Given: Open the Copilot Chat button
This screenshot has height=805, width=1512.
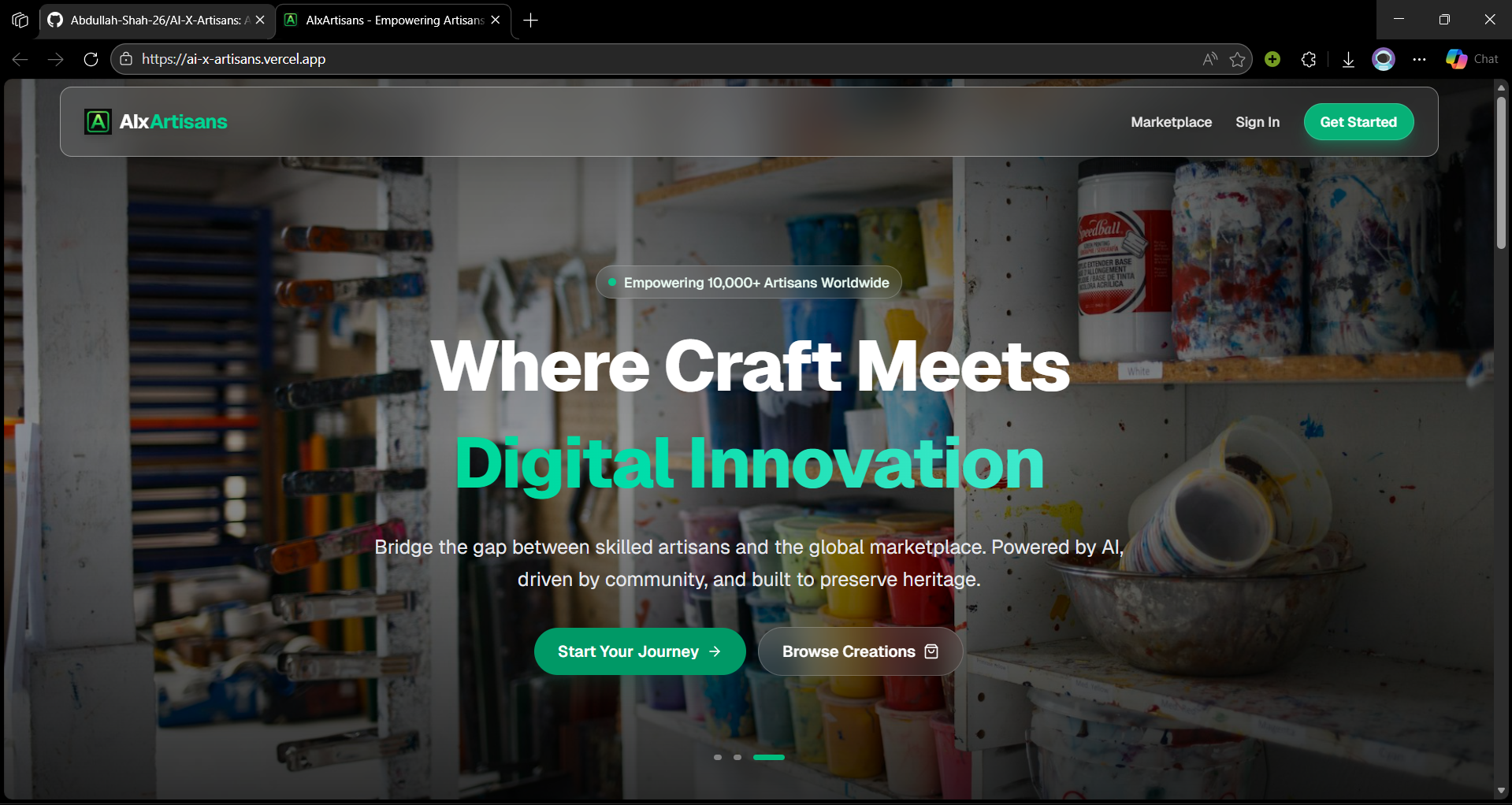Looking at the screenshot, I should [1472, 59].
